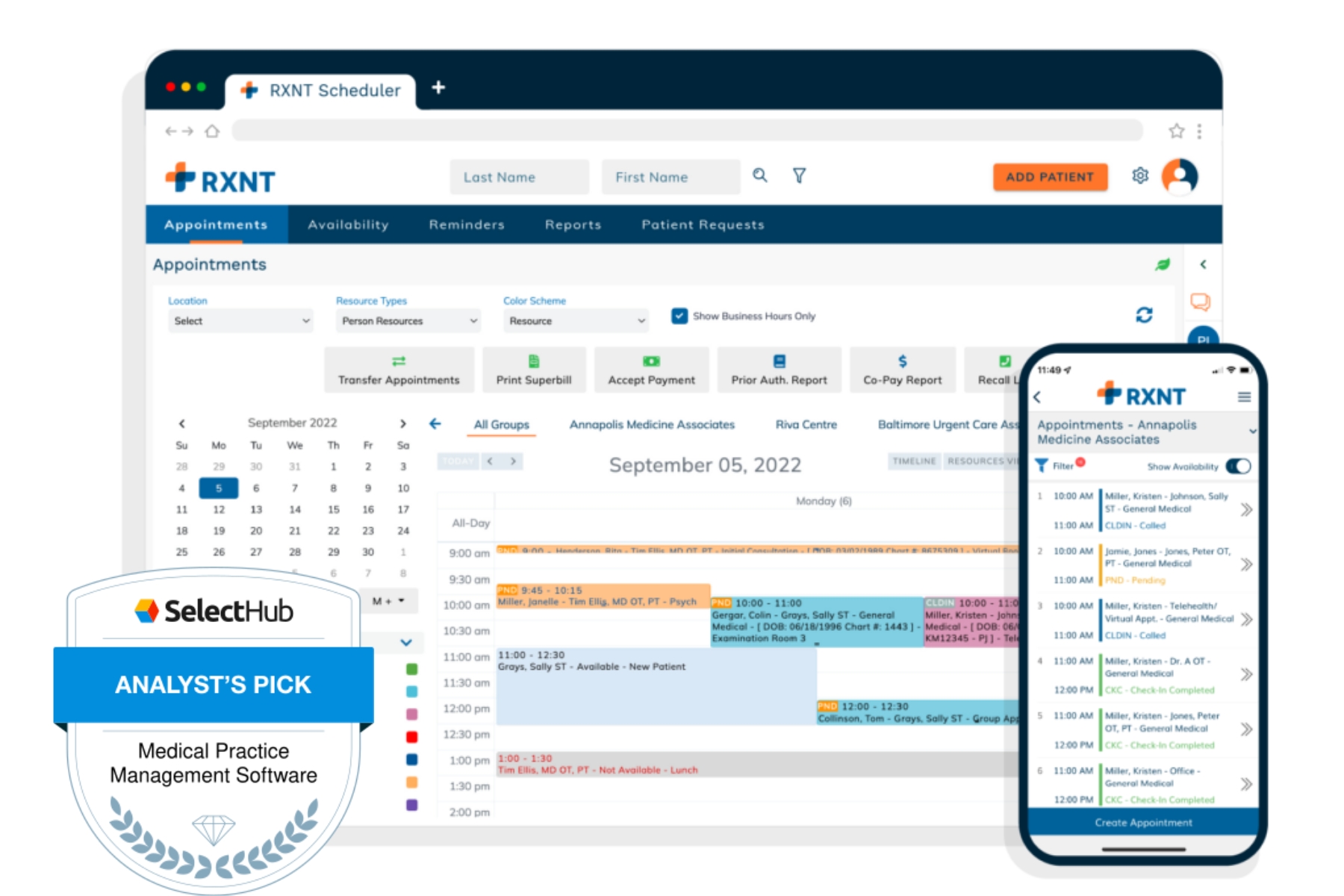Open the user profile avatar

tap(1180, 176)
